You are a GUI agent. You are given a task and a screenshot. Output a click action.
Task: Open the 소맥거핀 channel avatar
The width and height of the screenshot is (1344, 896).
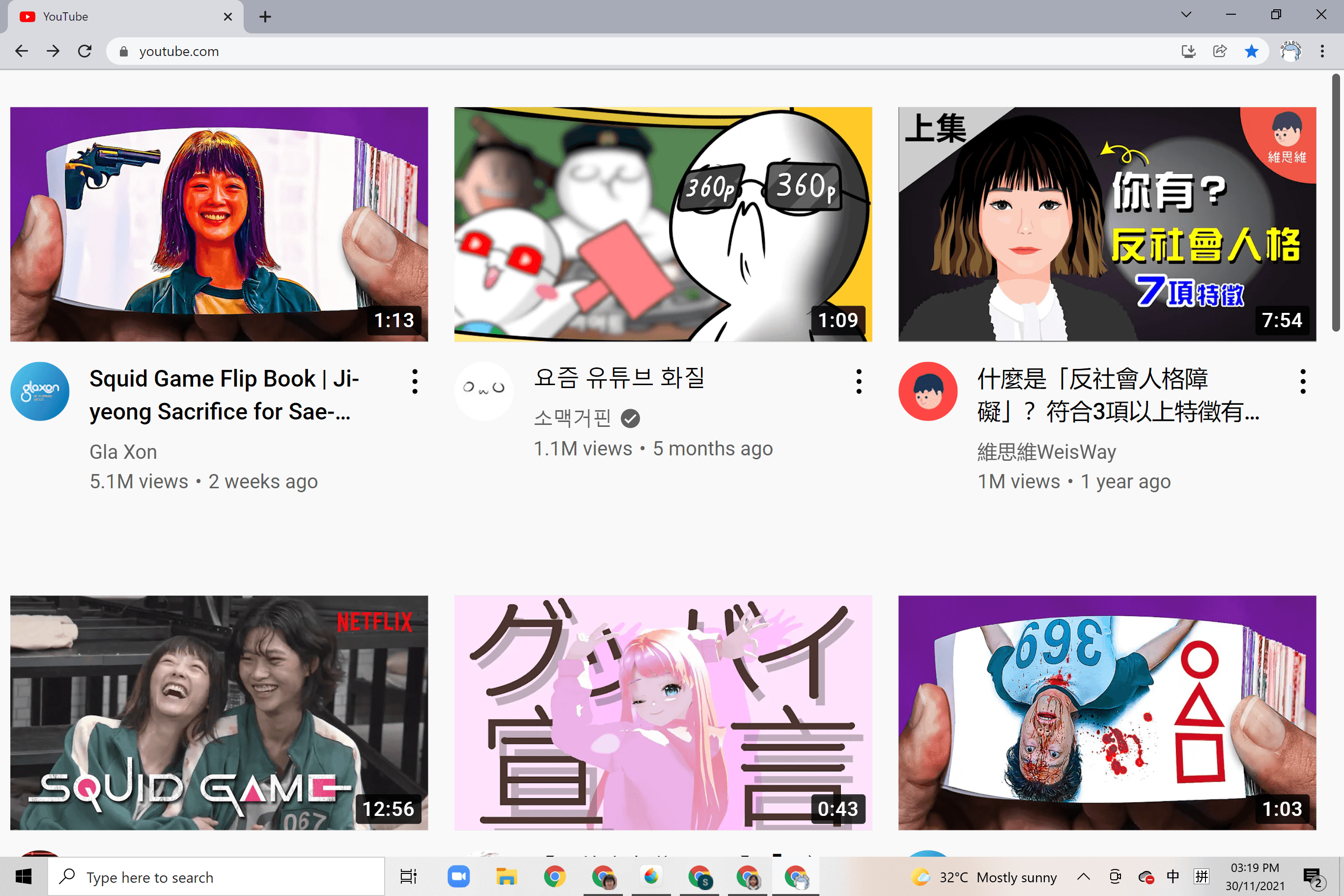483,392
